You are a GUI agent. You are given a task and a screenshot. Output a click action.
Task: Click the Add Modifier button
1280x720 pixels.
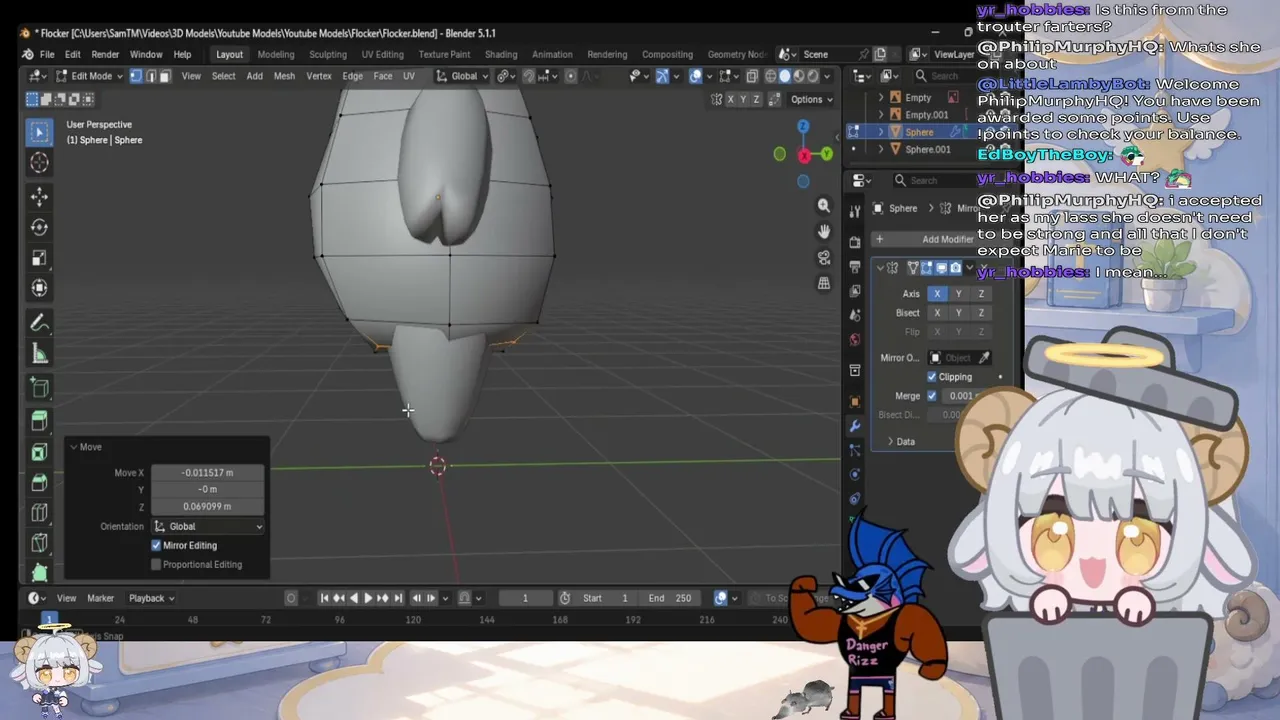pyautogui.click(x=940, y=239)
